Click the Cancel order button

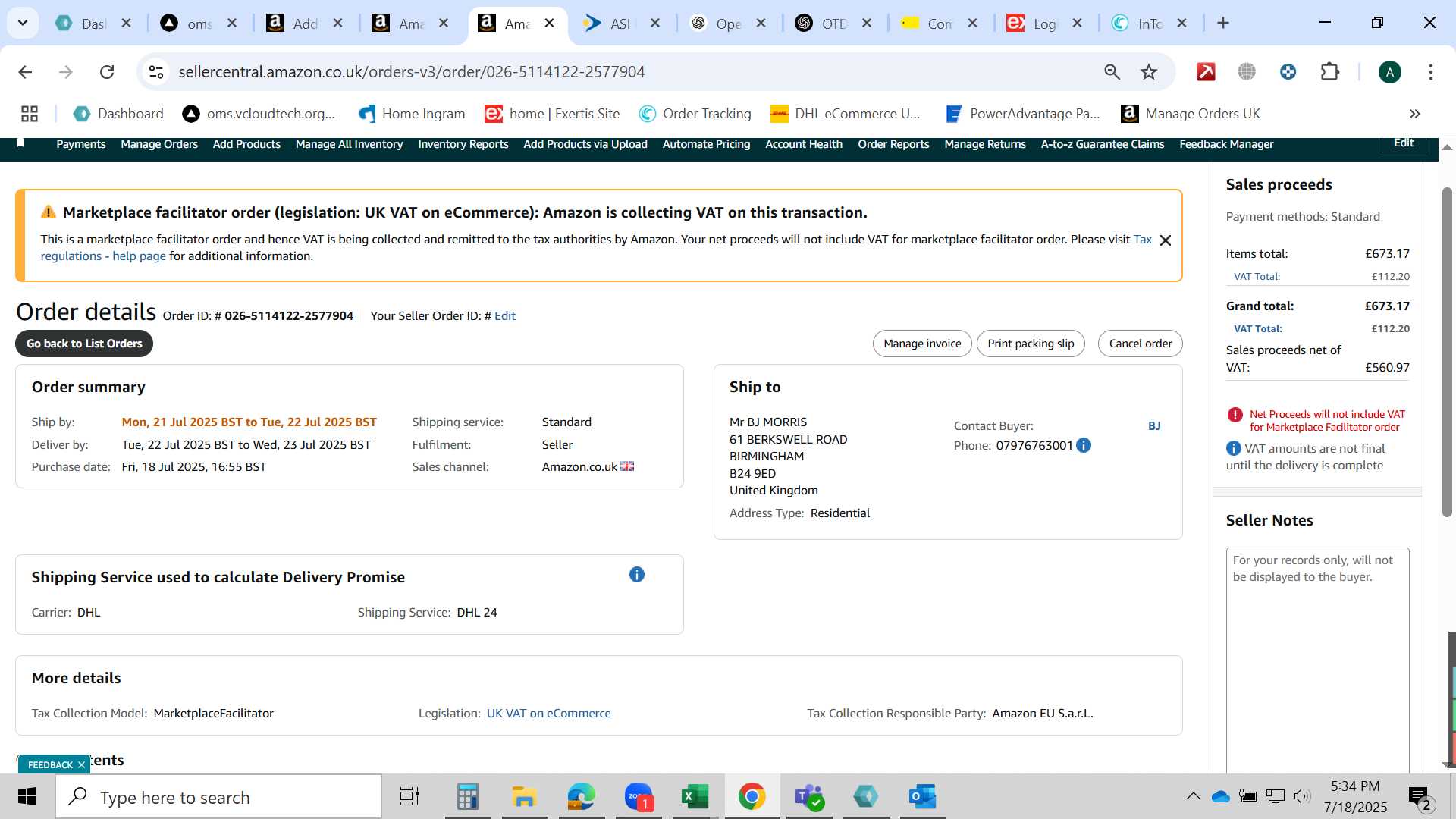click(x=1140, y=344)
